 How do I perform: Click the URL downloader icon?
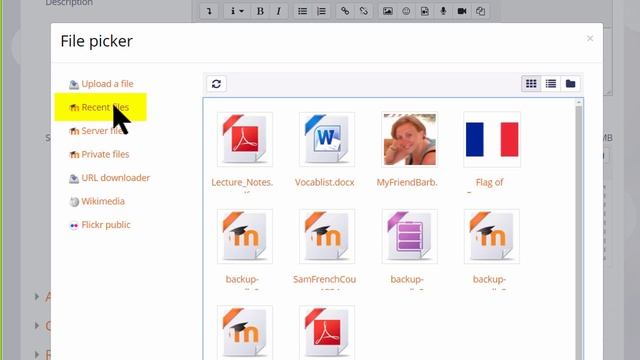[74, 178]
